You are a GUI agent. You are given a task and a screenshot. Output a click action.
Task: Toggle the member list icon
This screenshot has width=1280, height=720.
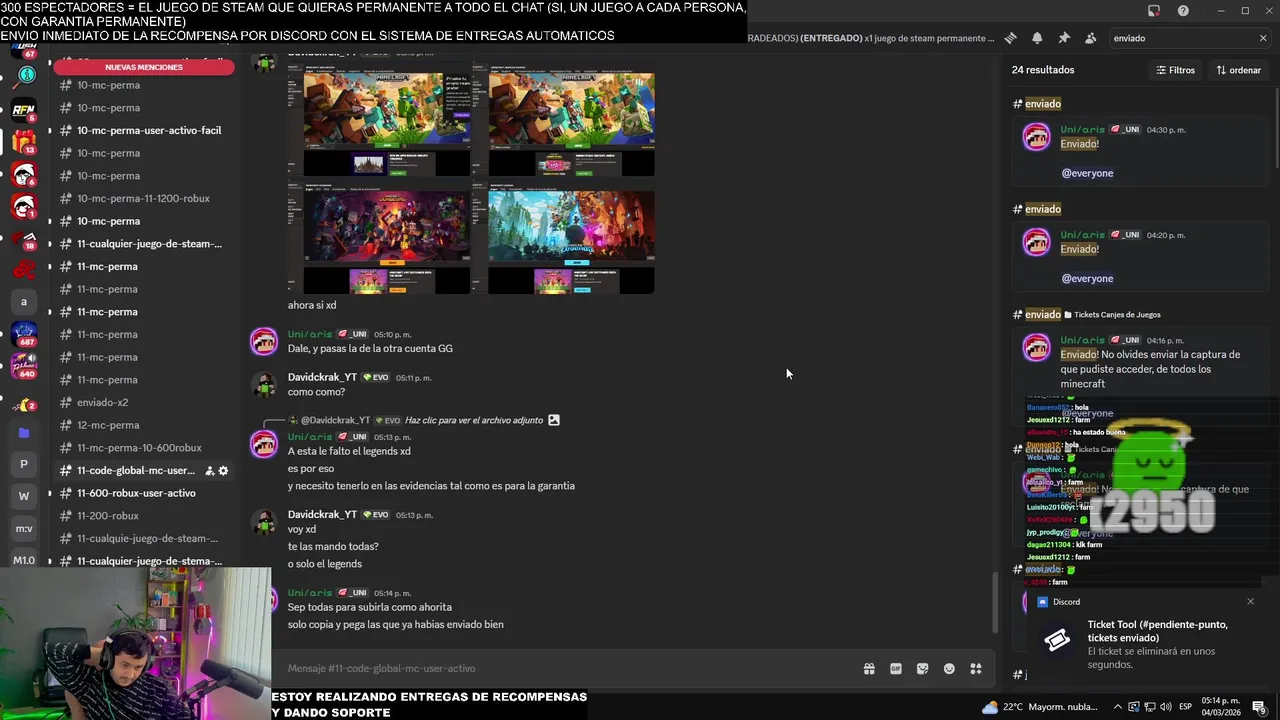coord(1090,38)
